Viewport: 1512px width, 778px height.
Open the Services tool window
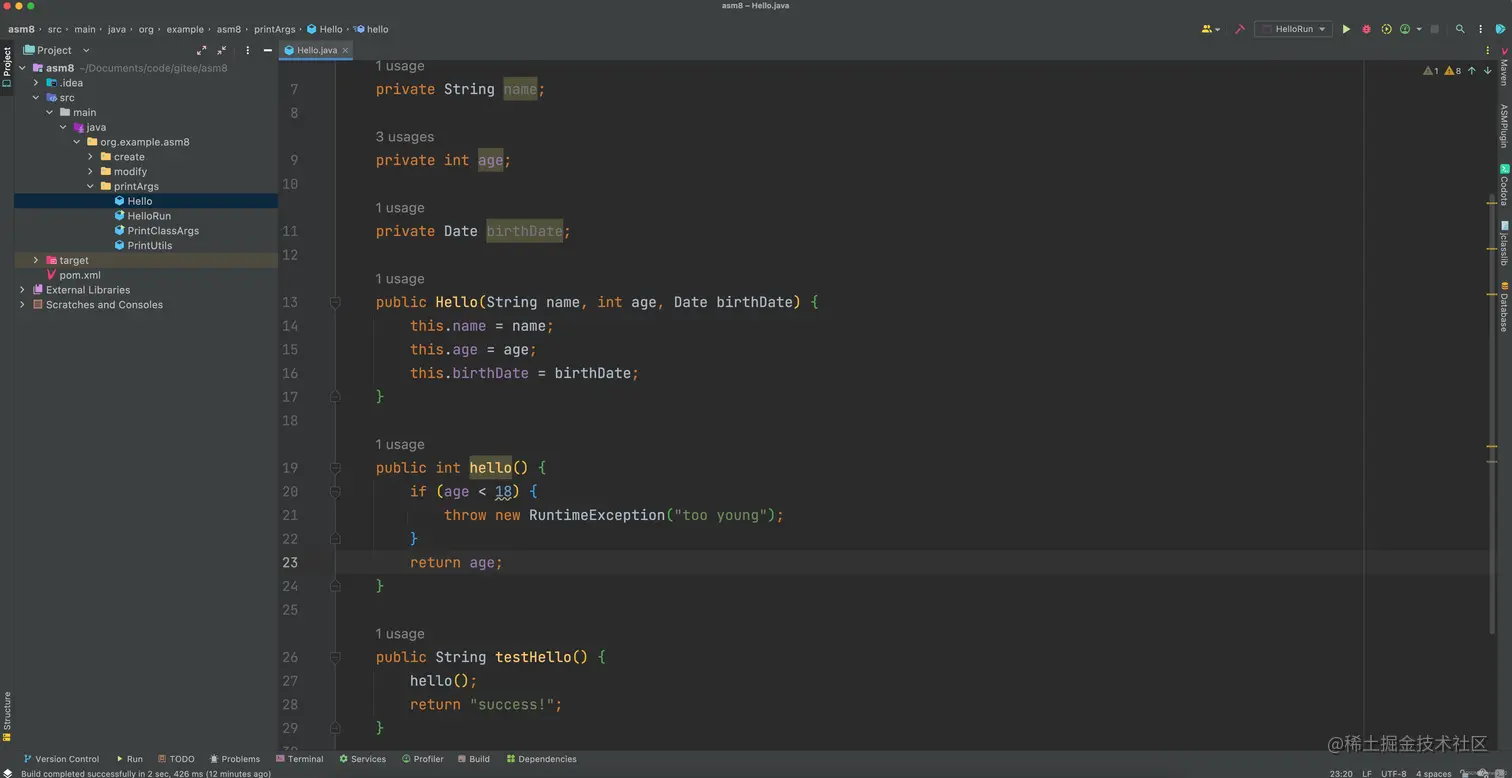(x=362, y=759)
